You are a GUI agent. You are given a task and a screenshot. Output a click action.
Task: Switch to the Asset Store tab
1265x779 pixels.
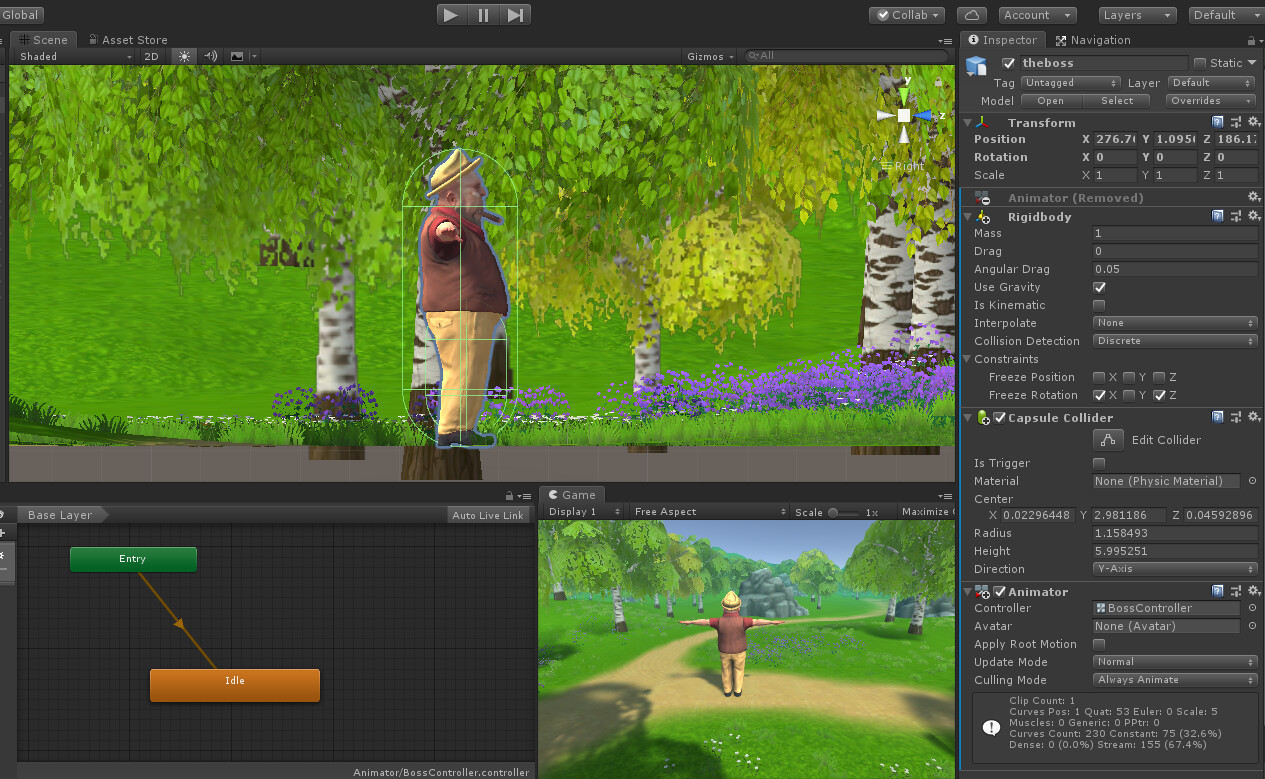(127, 40)
